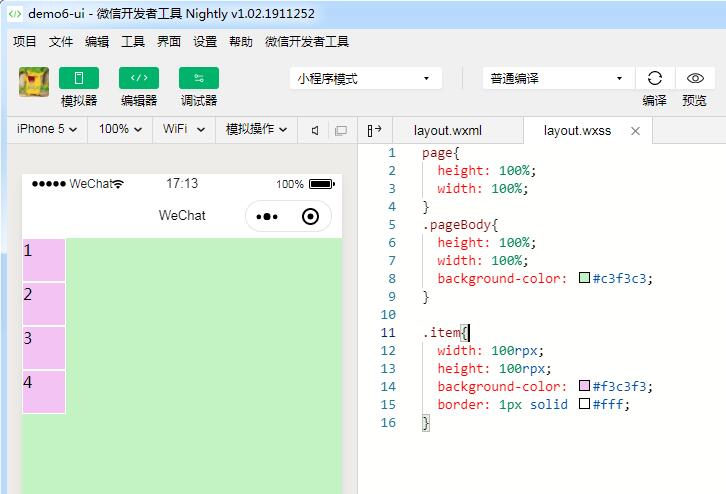The width and height of the screenshot is (726, 494).
Task: Toggle the simulator (模拟器) panel button
Action: (79, 78)
